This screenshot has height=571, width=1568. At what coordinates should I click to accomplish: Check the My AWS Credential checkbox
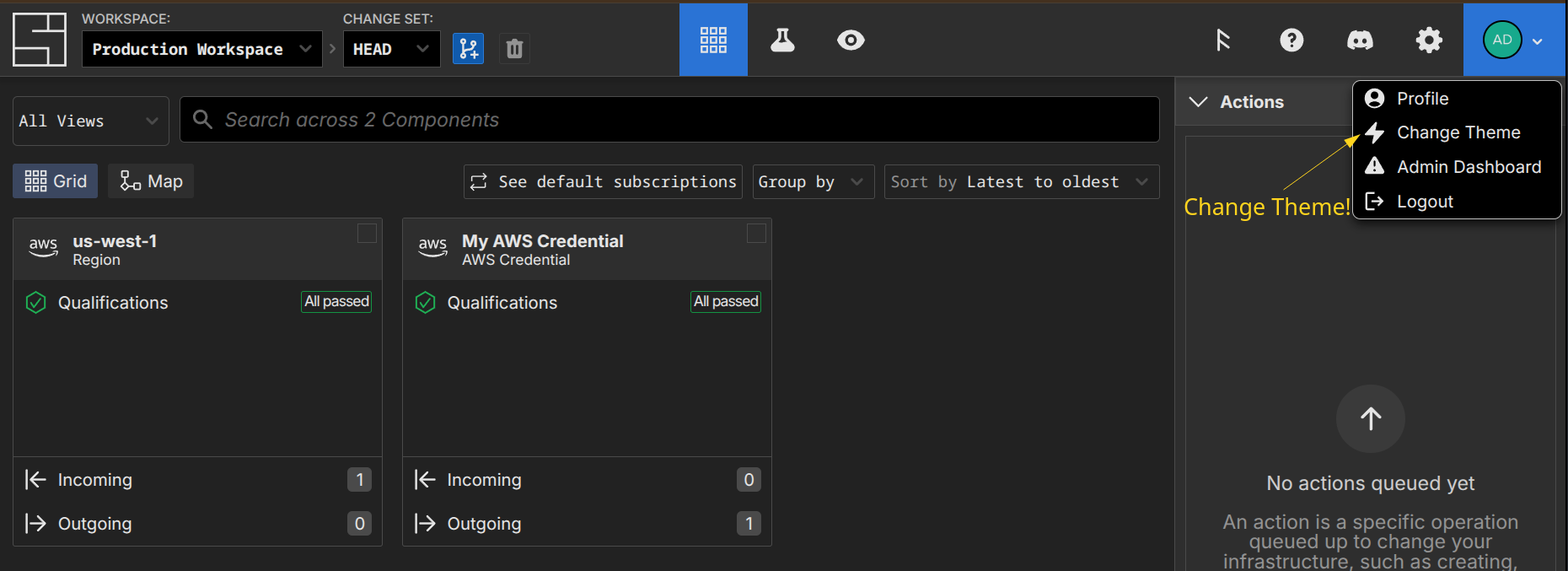coord(756,234)
